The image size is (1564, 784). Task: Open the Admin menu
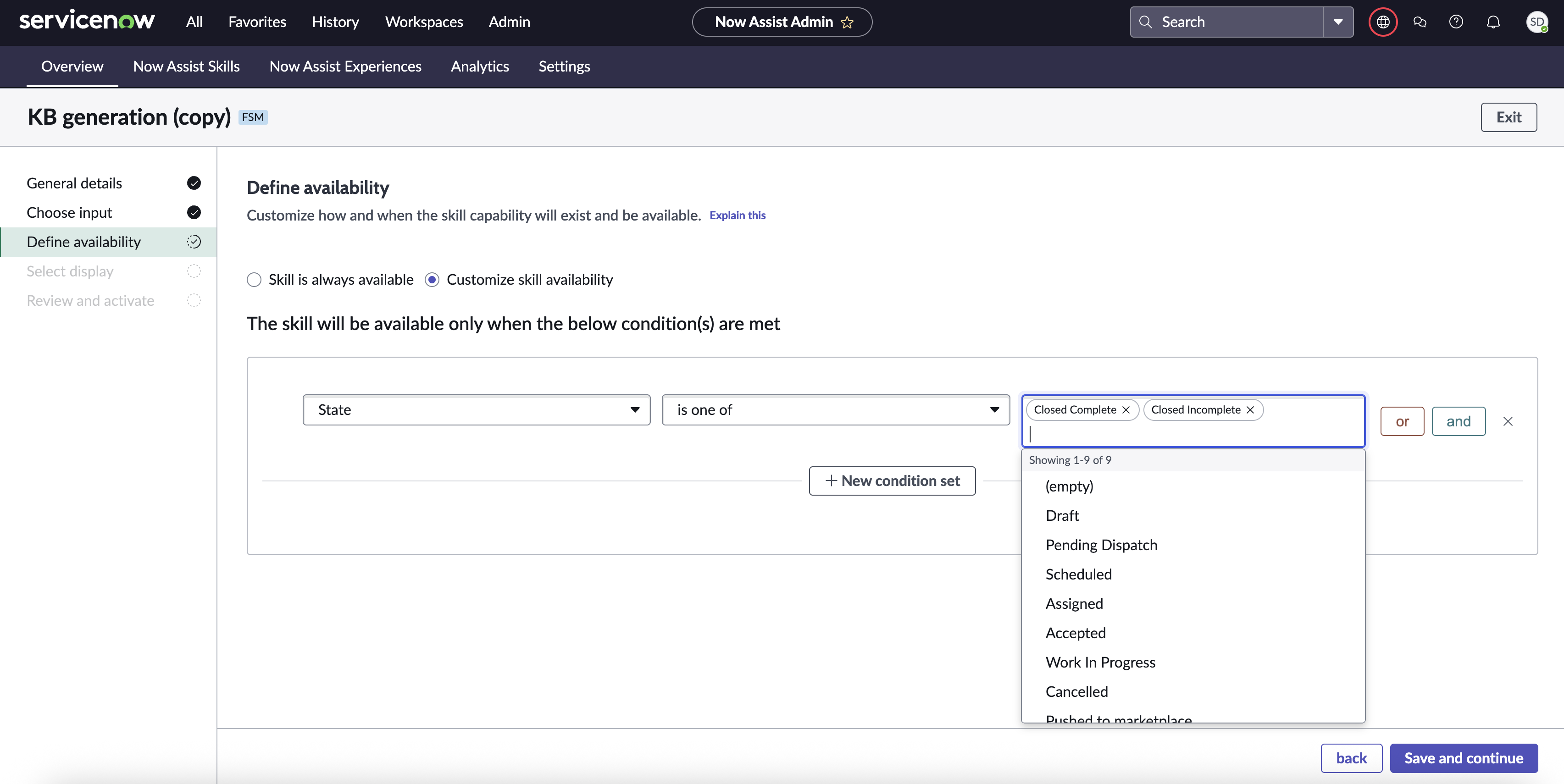pyautogui.click(x=510, y=22)
